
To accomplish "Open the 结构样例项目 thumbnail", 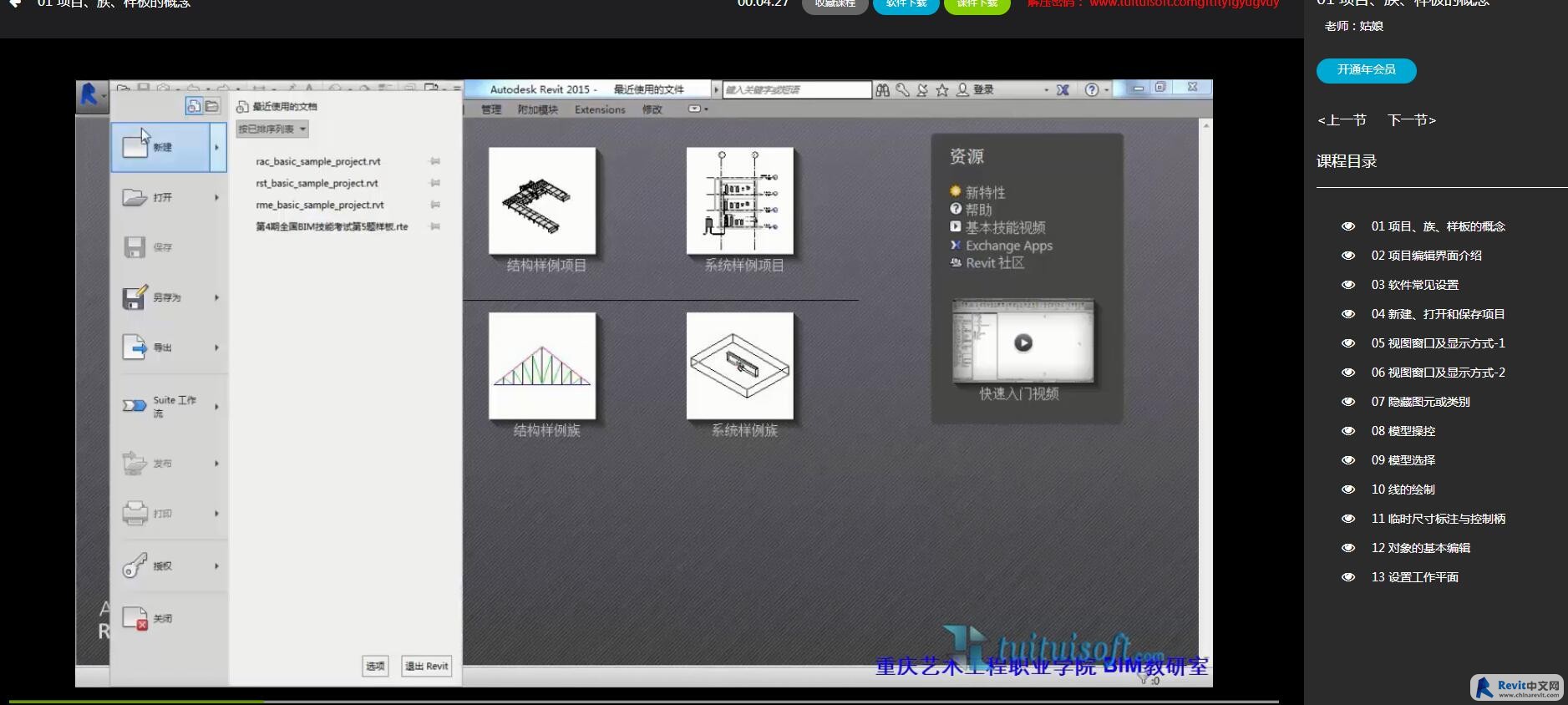I will (x=542, y=200).
